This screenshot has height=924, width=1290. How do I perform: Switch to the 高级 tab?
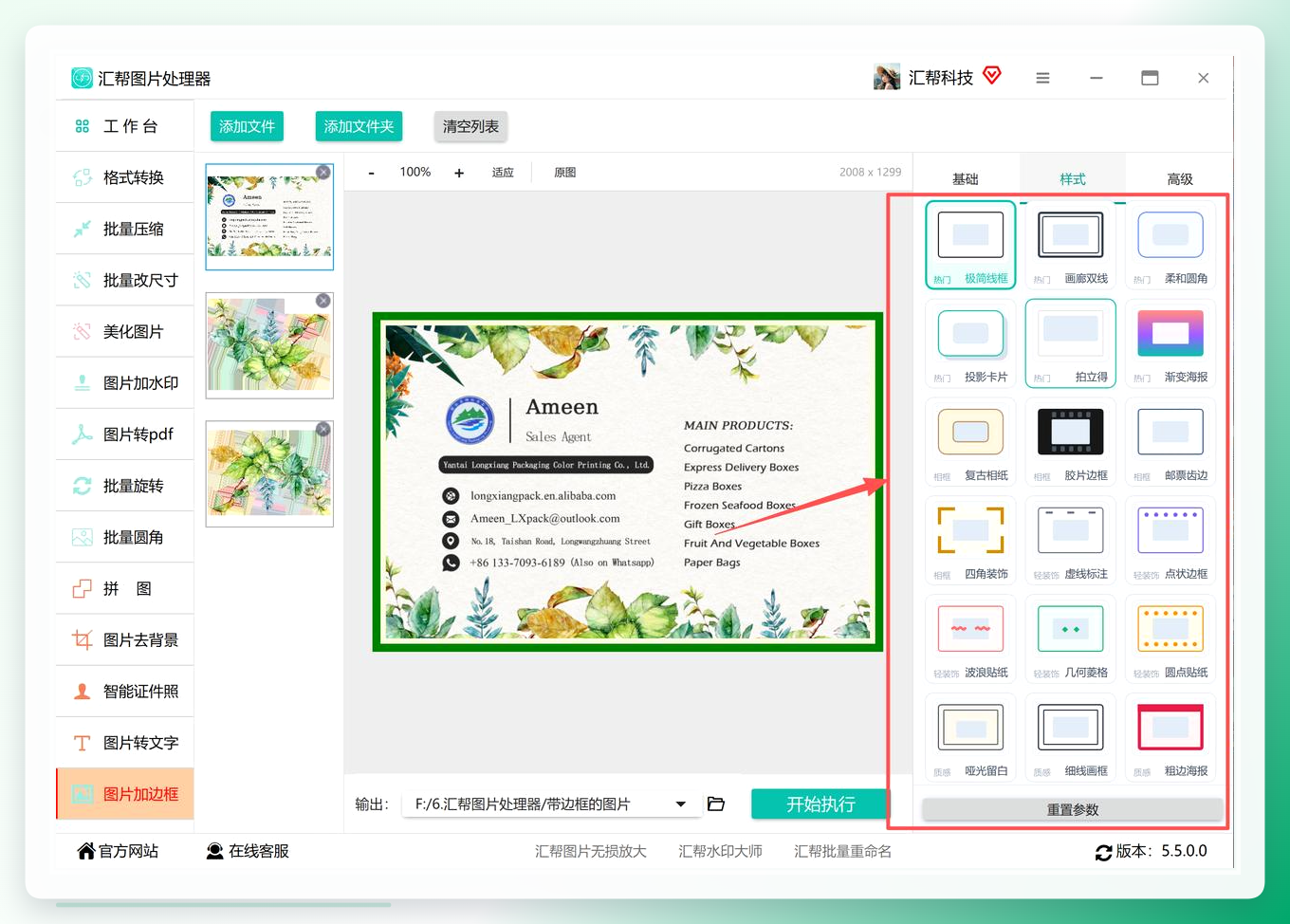click(x=1180, y=178)
